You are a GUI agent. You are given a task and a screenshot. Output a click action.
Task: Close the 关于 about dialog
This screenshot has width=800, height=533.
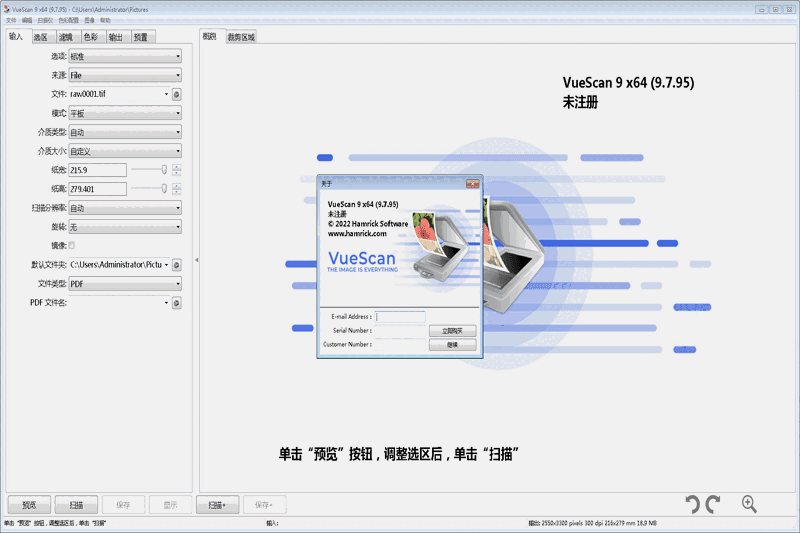472,184
